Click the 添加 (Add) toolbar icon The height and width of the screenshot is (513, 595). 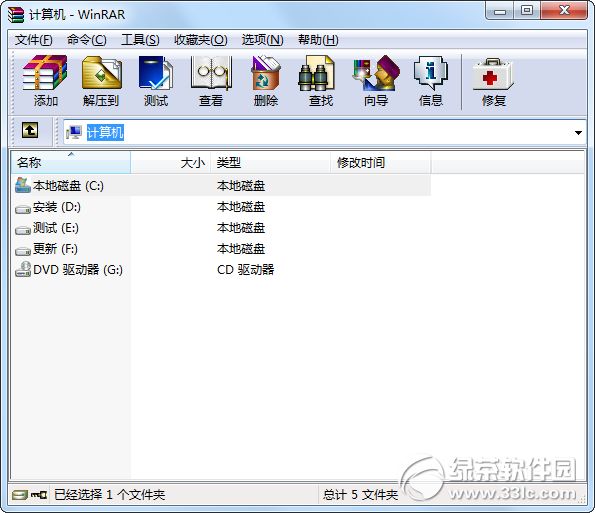pyautogui.click(x=45, y=80)
